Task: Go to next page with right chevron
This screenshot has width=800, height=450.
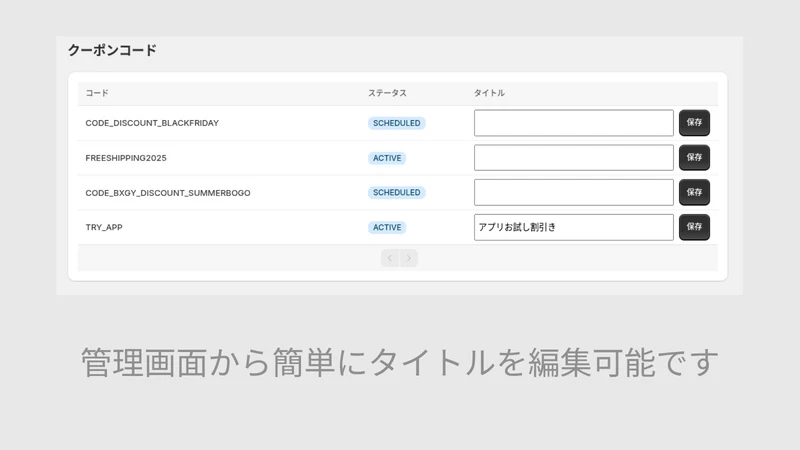Action: pos(409,258)
